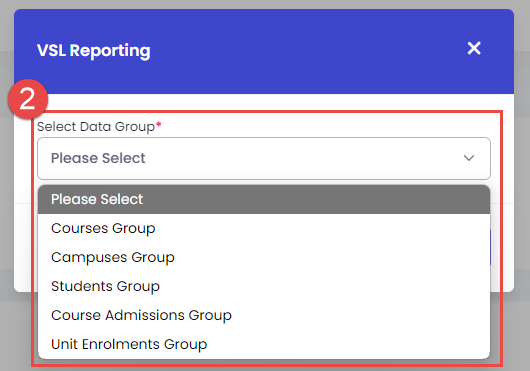
Task: Click the grey backdrop above the dialog
Action: pos(264,4)
